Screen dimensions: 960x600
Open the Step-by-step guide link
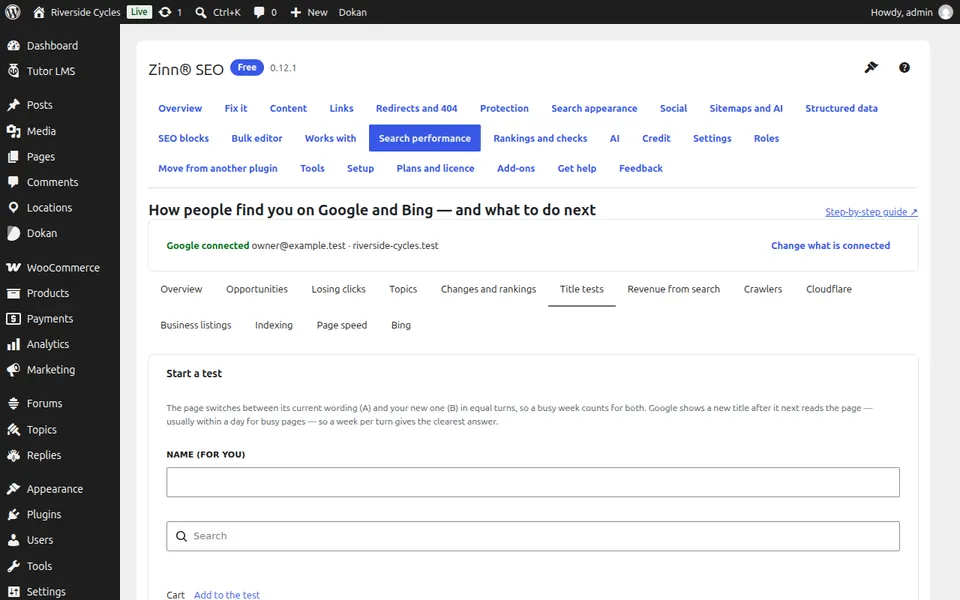pyautogui.click(x=871, y=212)
